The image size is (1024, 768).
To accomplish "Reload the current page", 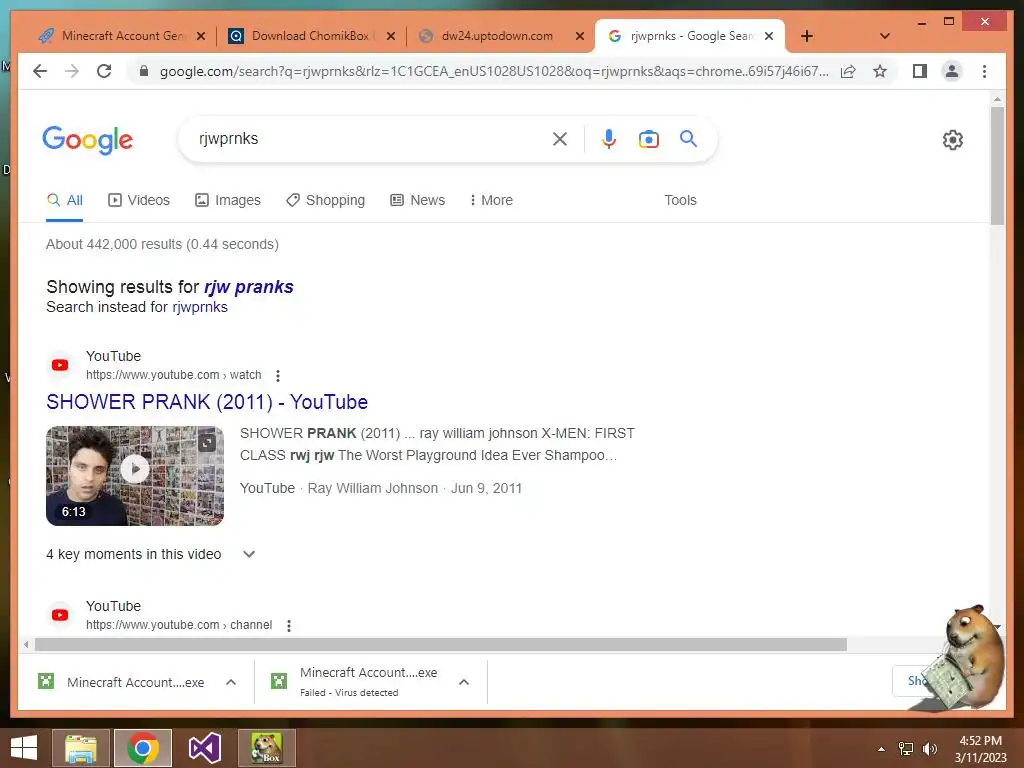I will [x=104, y=71].
